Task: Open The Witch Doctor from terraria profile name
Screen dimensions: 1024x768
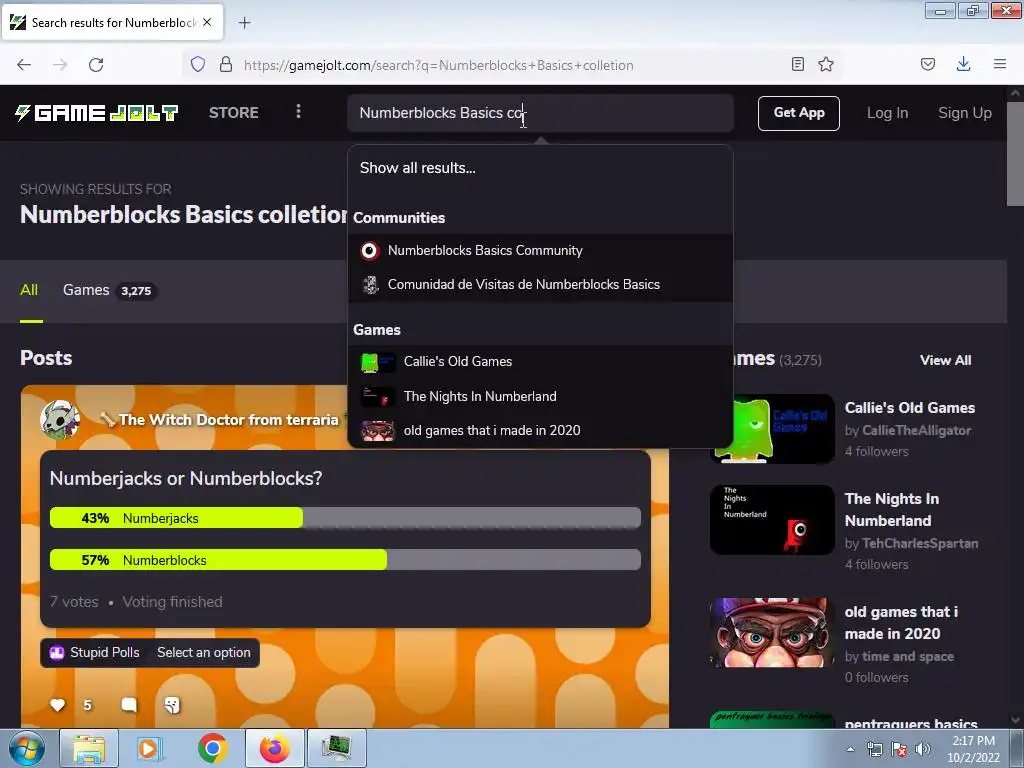Action: pyautogui.click(x=229, y=419)
